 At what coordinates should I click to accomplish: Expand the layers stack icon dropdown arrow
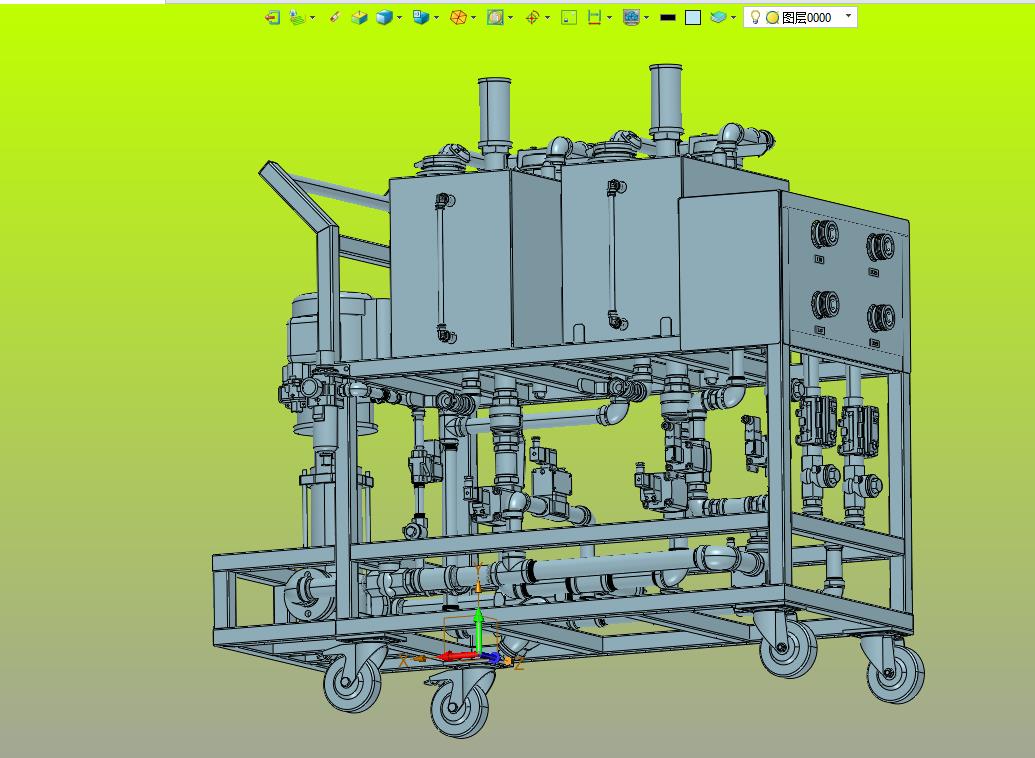tap(733, 18)
